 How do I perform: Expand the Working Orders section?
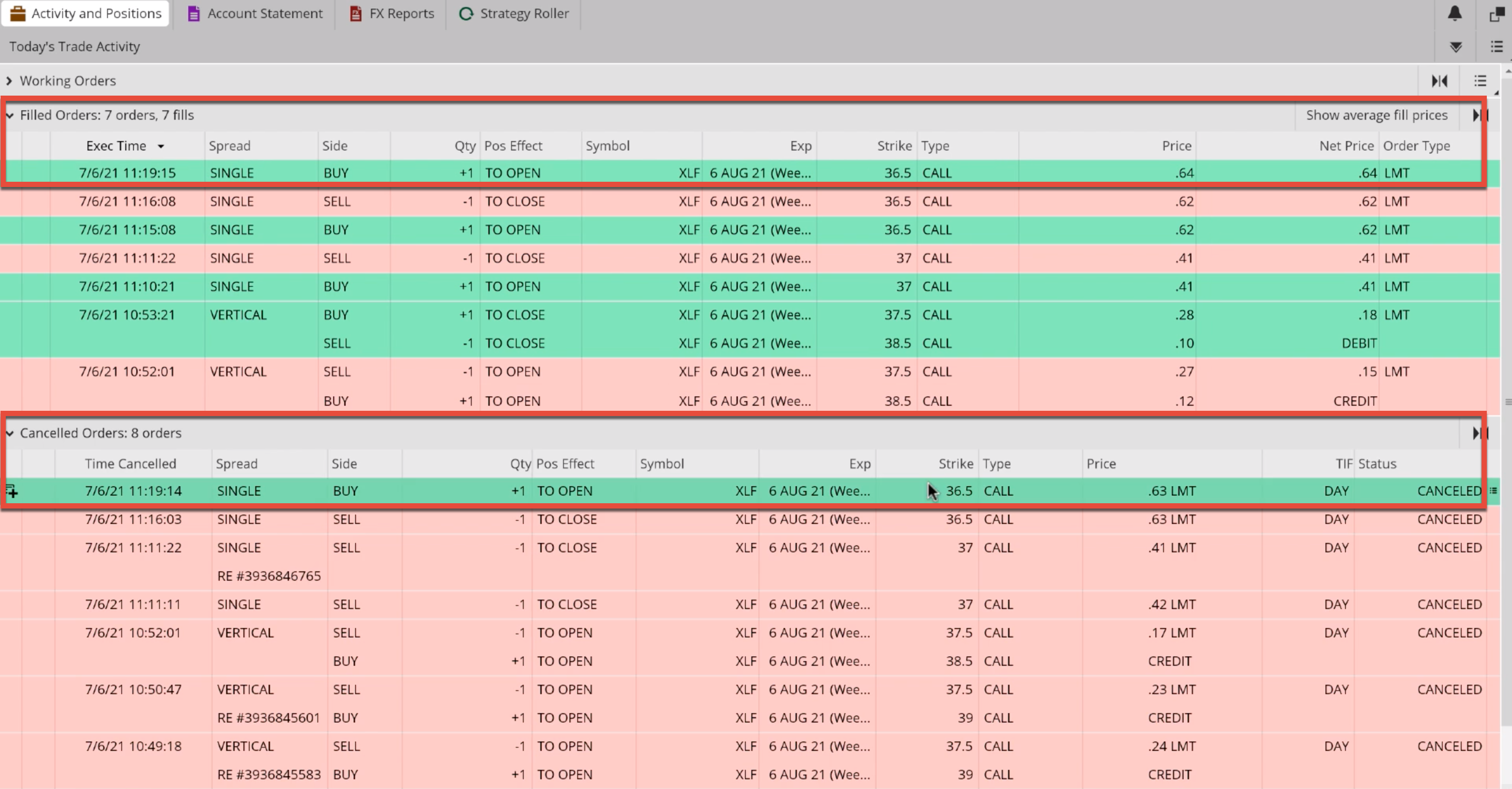[9, 81]
